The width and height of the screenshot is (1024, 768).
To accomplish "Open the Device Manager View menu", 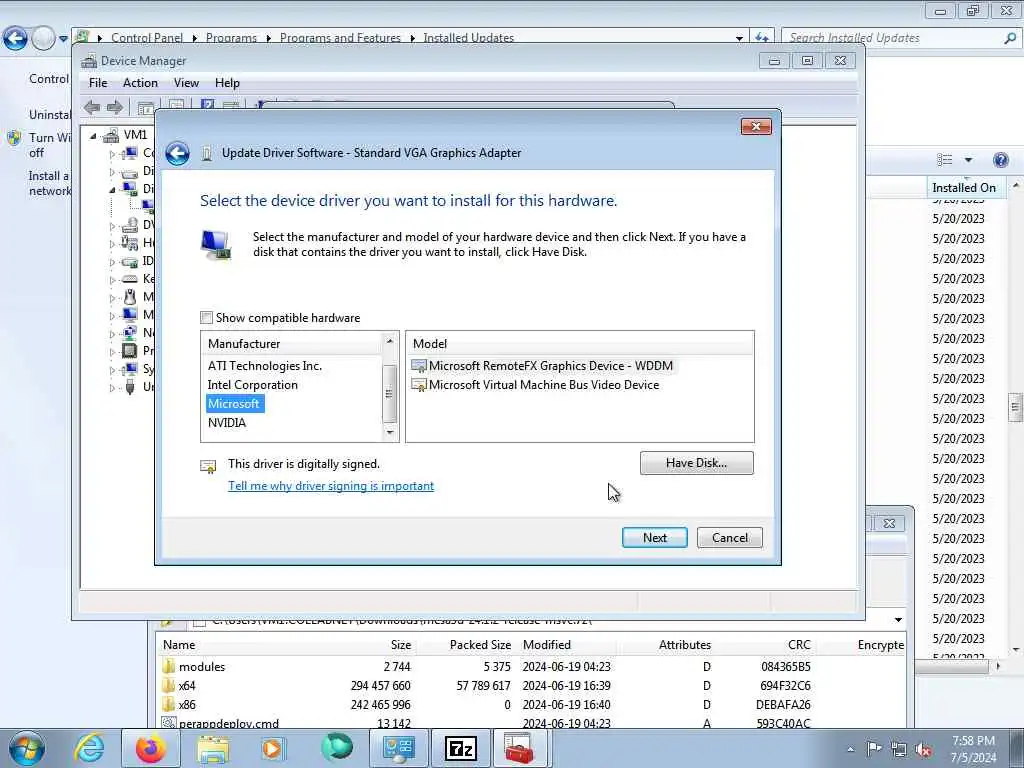I will (186, 83).
